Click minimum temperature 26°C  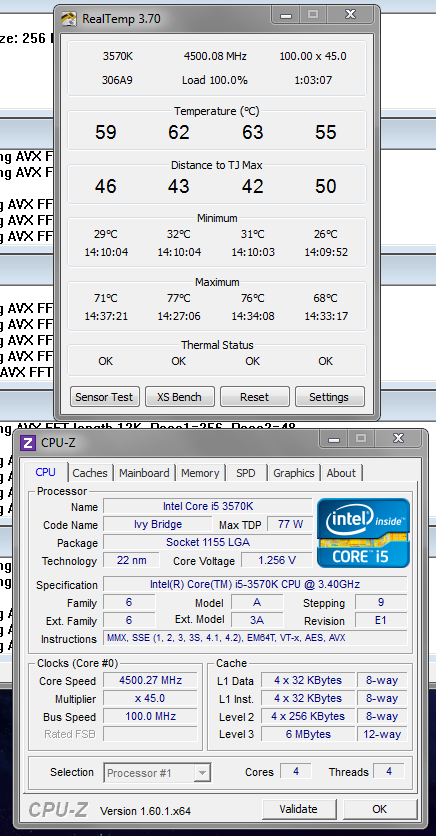(326, 234)
